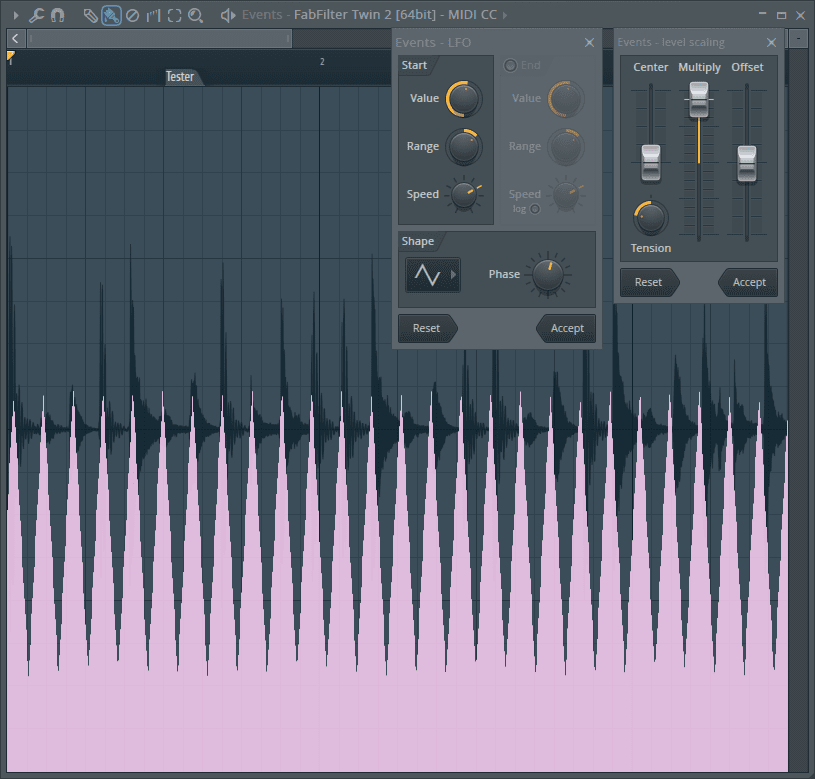This screenshot has height=779, width=815.
Task: Select the paint brush tool
Action: pos(111,15)
